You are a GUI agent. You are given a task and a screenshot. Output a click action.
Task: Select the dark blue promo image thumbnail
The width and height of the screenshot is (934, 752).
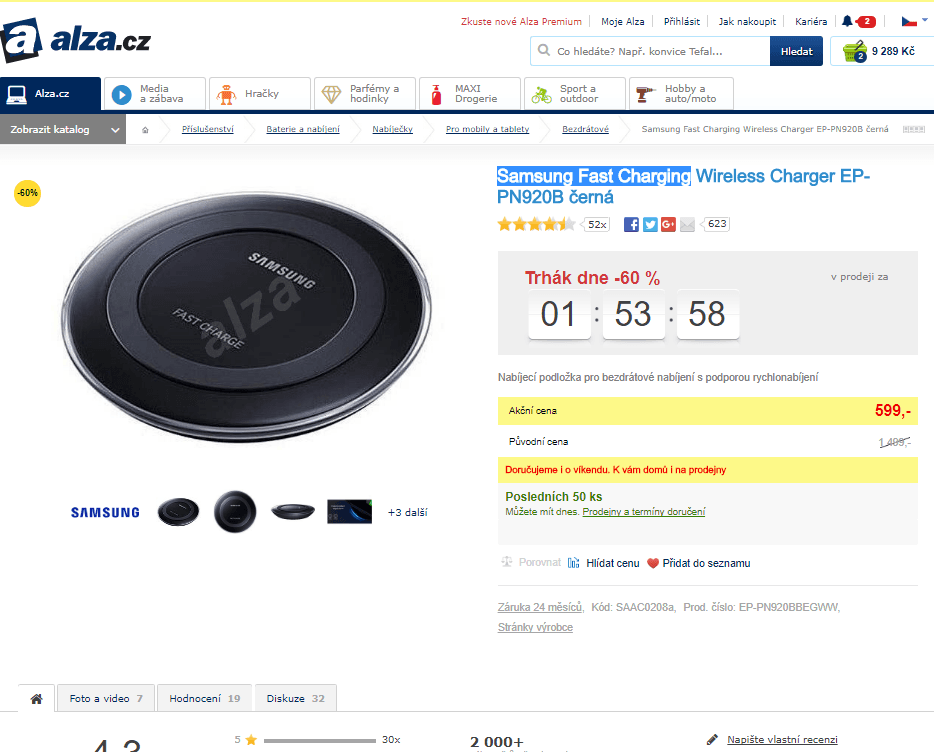(x=350, y=512)
